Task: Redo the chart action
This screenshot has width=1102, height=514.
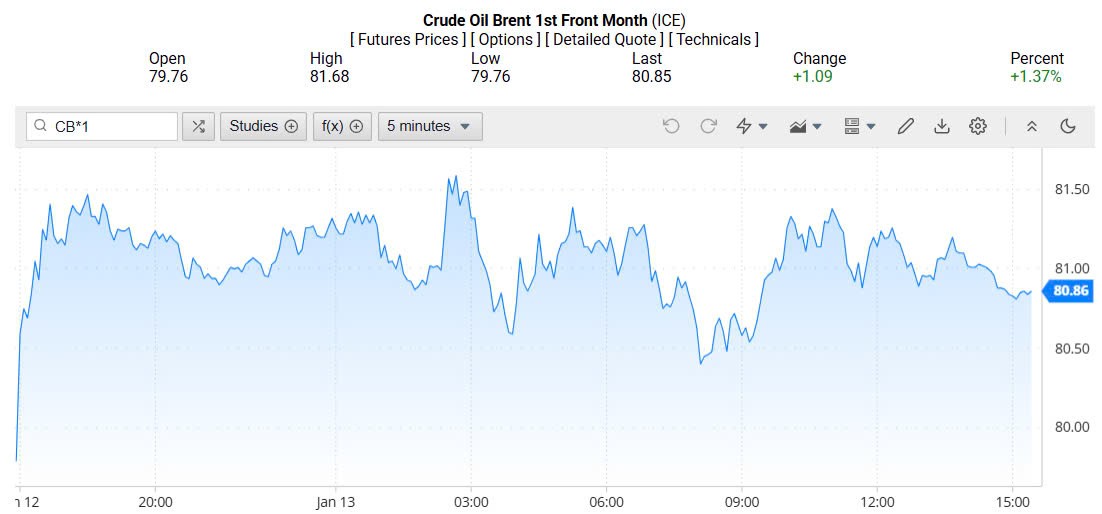Action: [708, 126]
